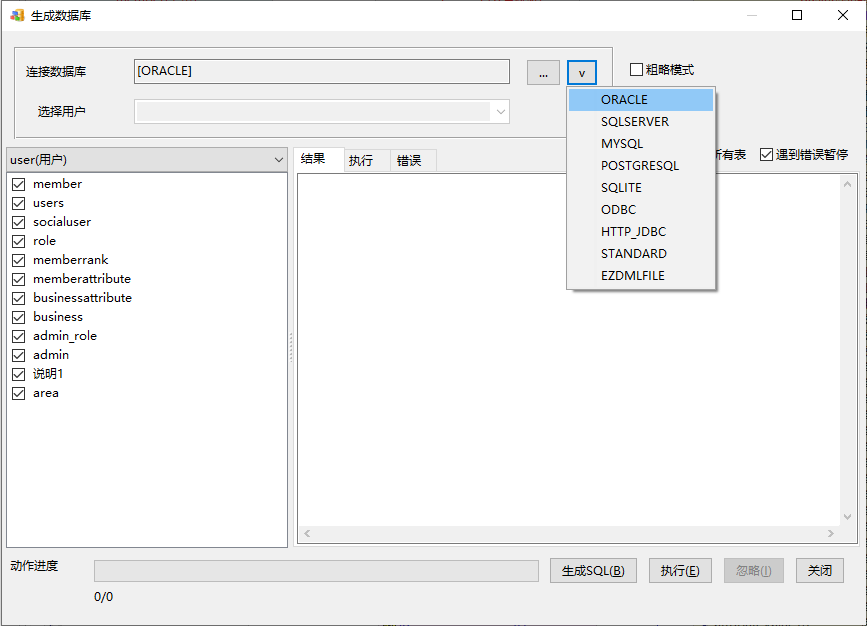
Task: Choose SQLSERVER from the database menu
Action: tap(641, 122)
